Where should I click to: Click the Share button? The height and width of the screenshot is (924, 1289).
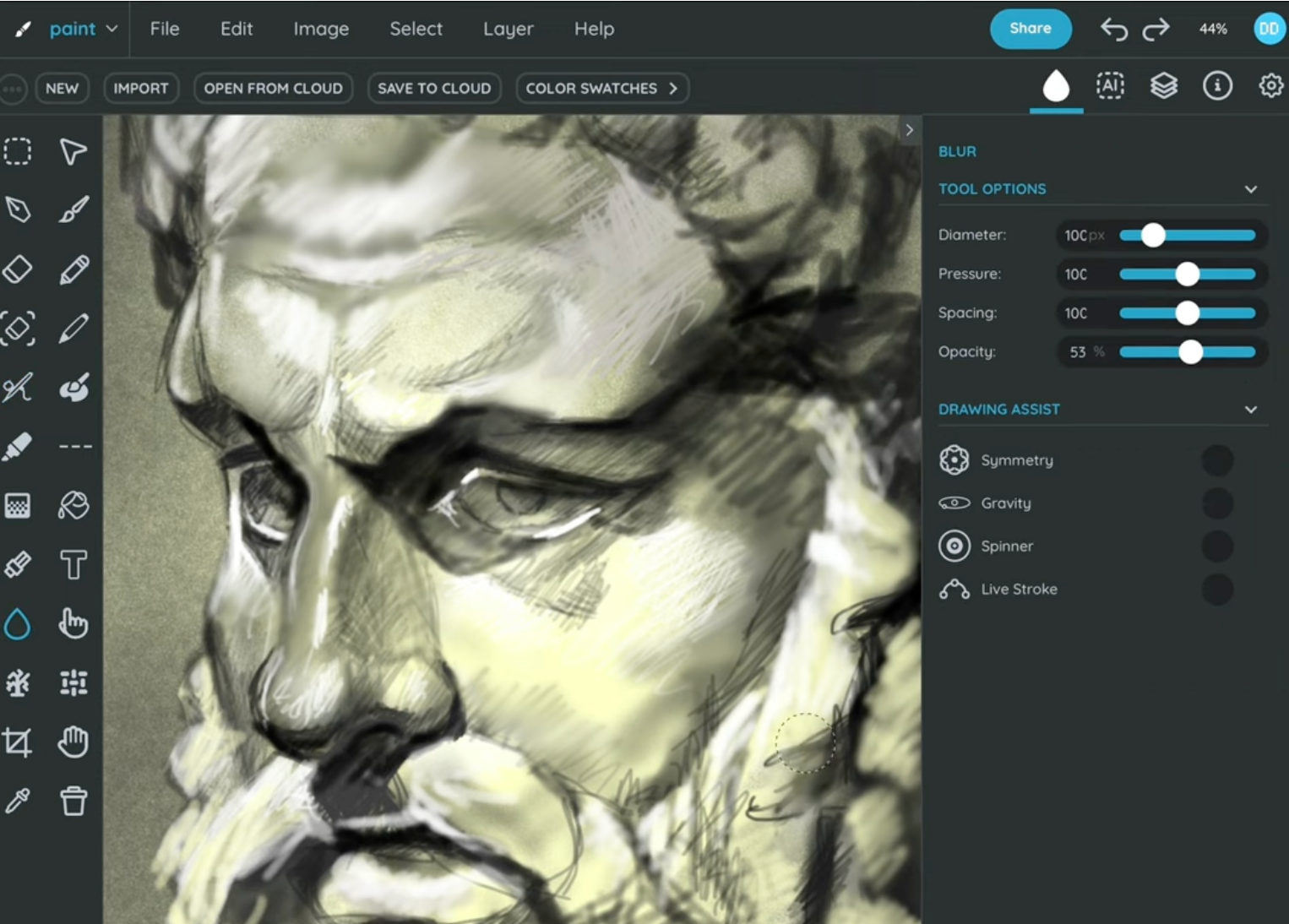tap(1030, 29)
